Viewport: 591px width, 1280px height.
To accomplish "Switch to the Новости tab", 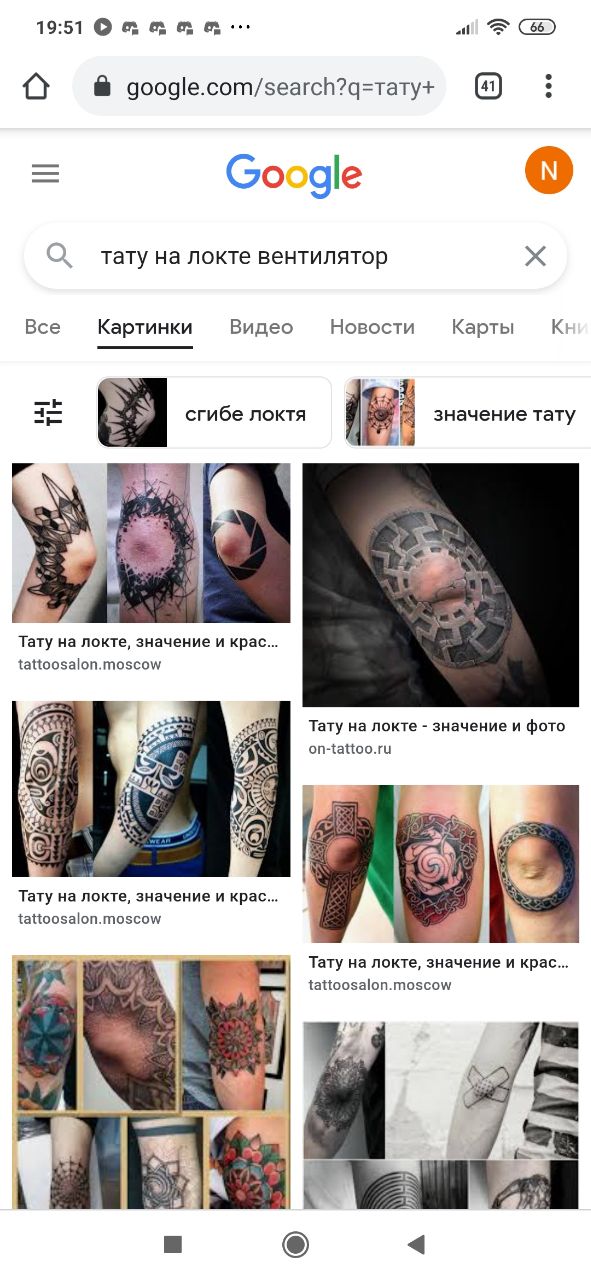I will coord(372,327).
